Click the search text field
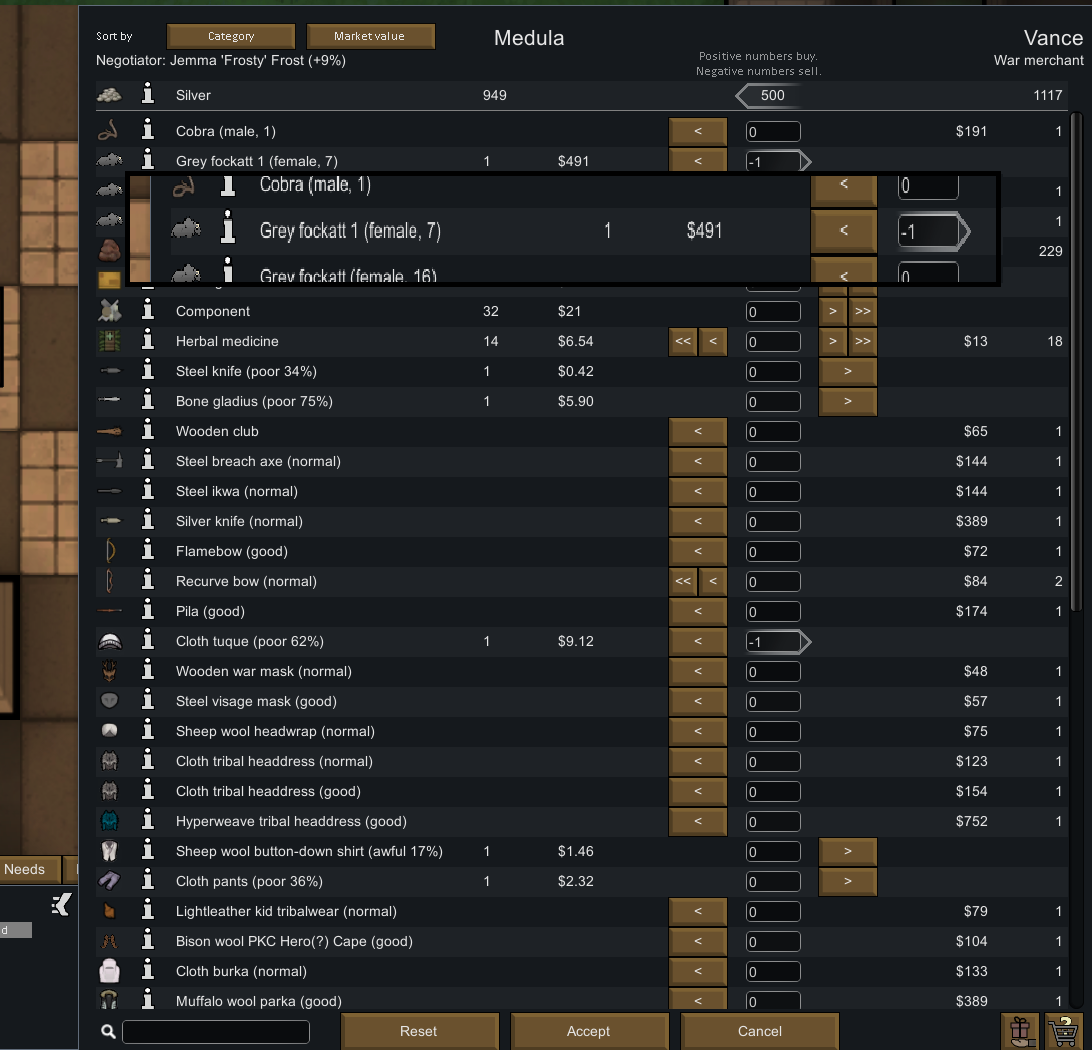The width and height of the screenshot is (1092, 1050). tap(216, 1031)
